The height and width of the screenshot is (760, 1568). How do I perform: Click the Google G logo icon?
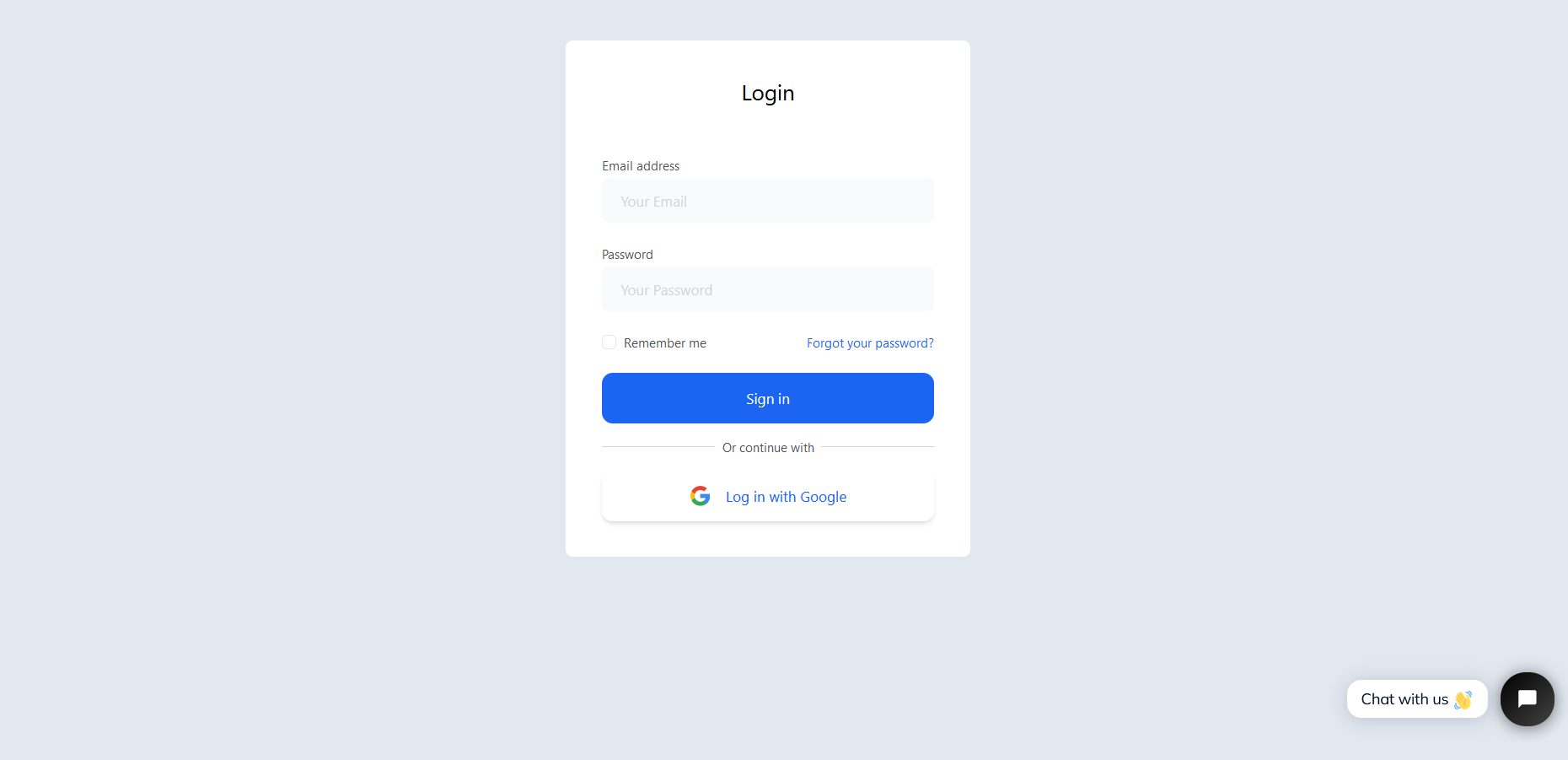[x=700, y=496]
